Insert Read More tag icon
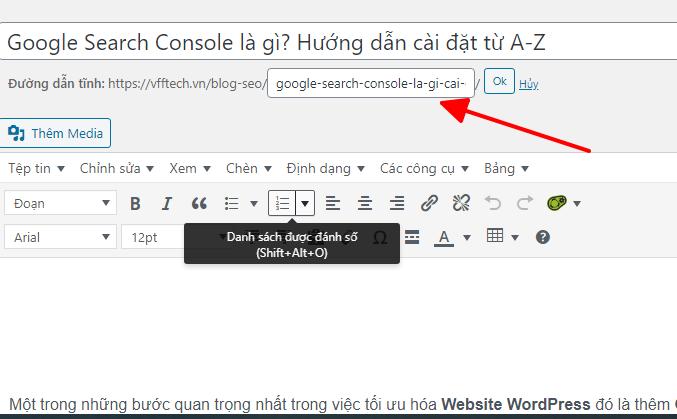The height and width of the screenshot is (419, 677). pyautogui.click(x=412, y=237)
